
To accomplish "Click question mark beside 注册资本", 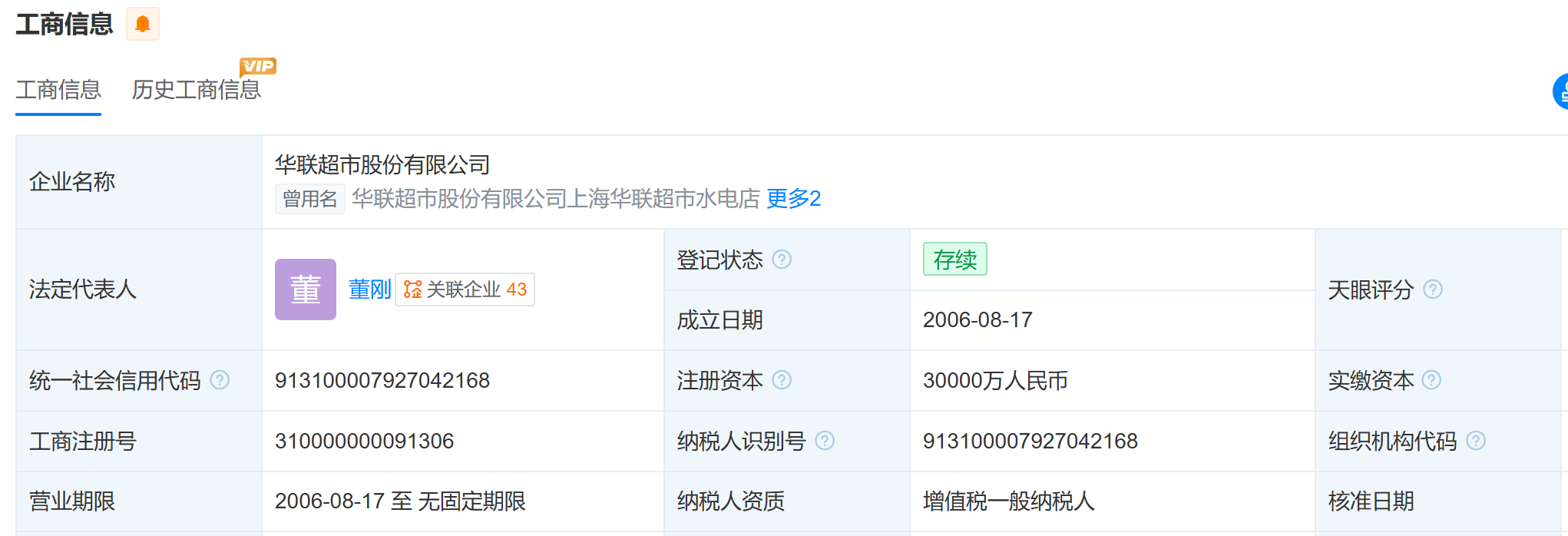I will point(782,380).
